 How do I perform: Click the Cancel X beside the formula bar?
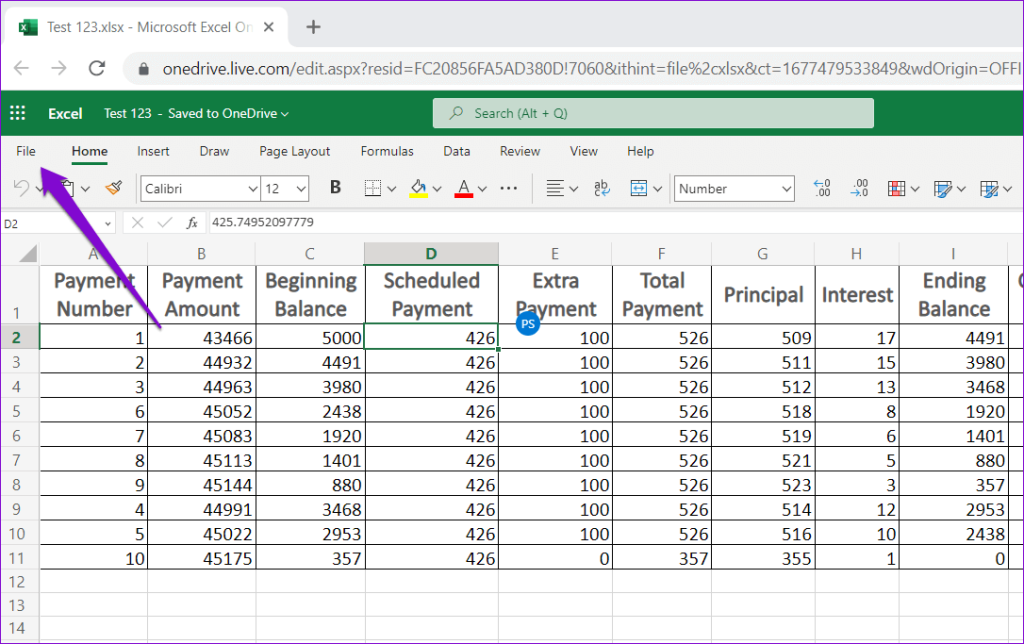(137, 223)
